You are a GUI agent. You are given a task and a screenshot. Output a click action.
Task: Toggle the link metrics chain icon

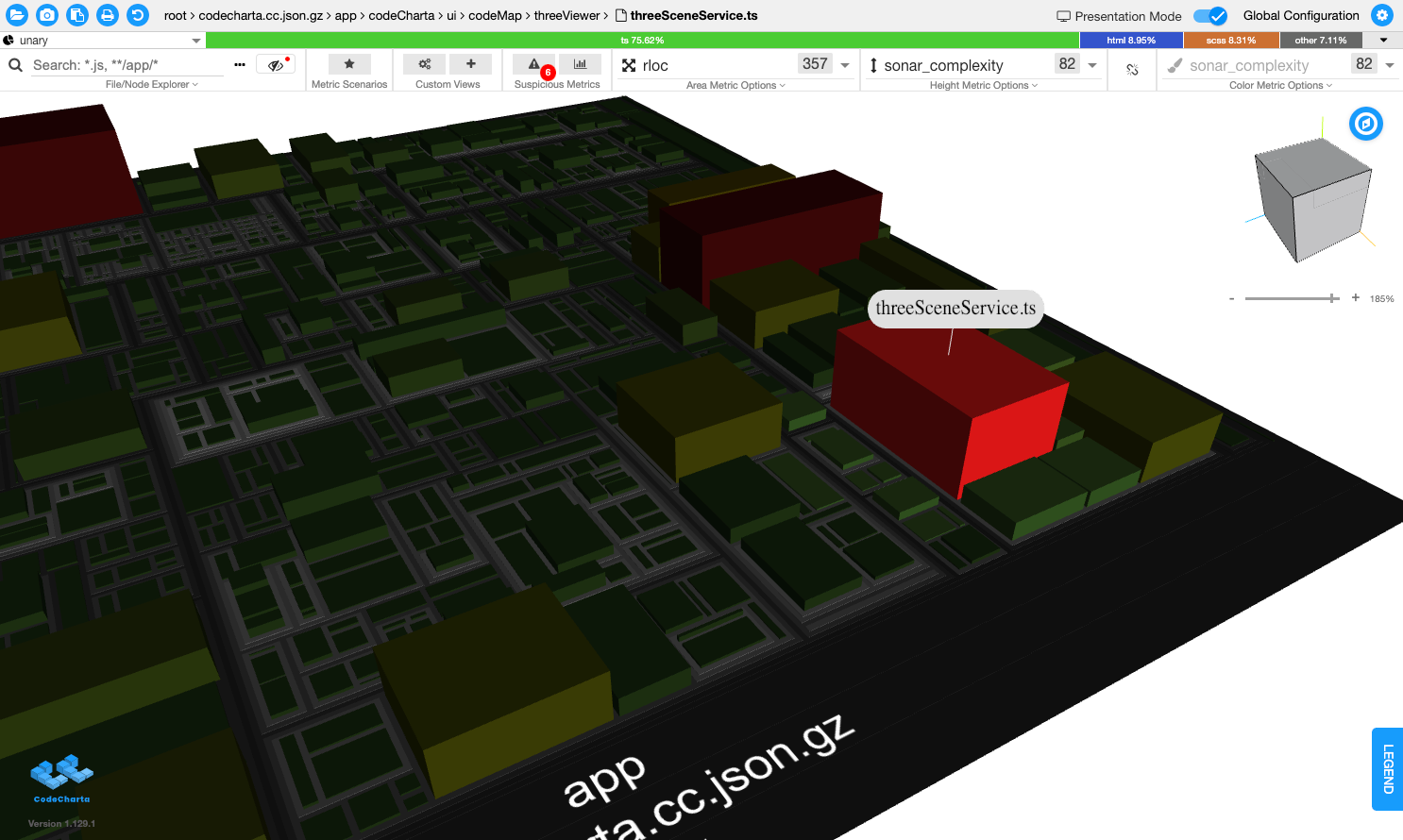[x=1132, y=69]
